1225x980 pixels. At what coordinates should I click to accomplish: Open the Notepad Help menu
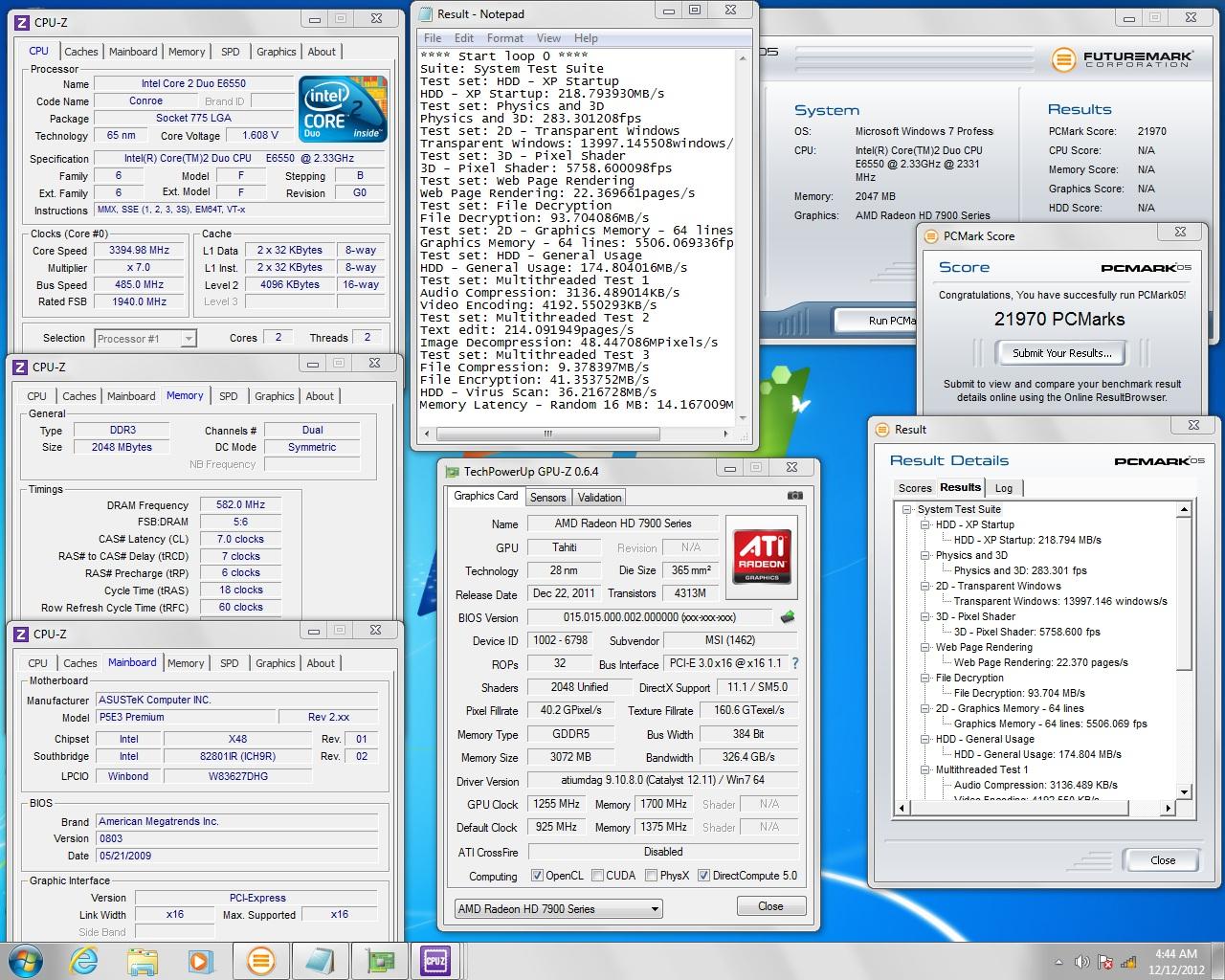(586, 38)
